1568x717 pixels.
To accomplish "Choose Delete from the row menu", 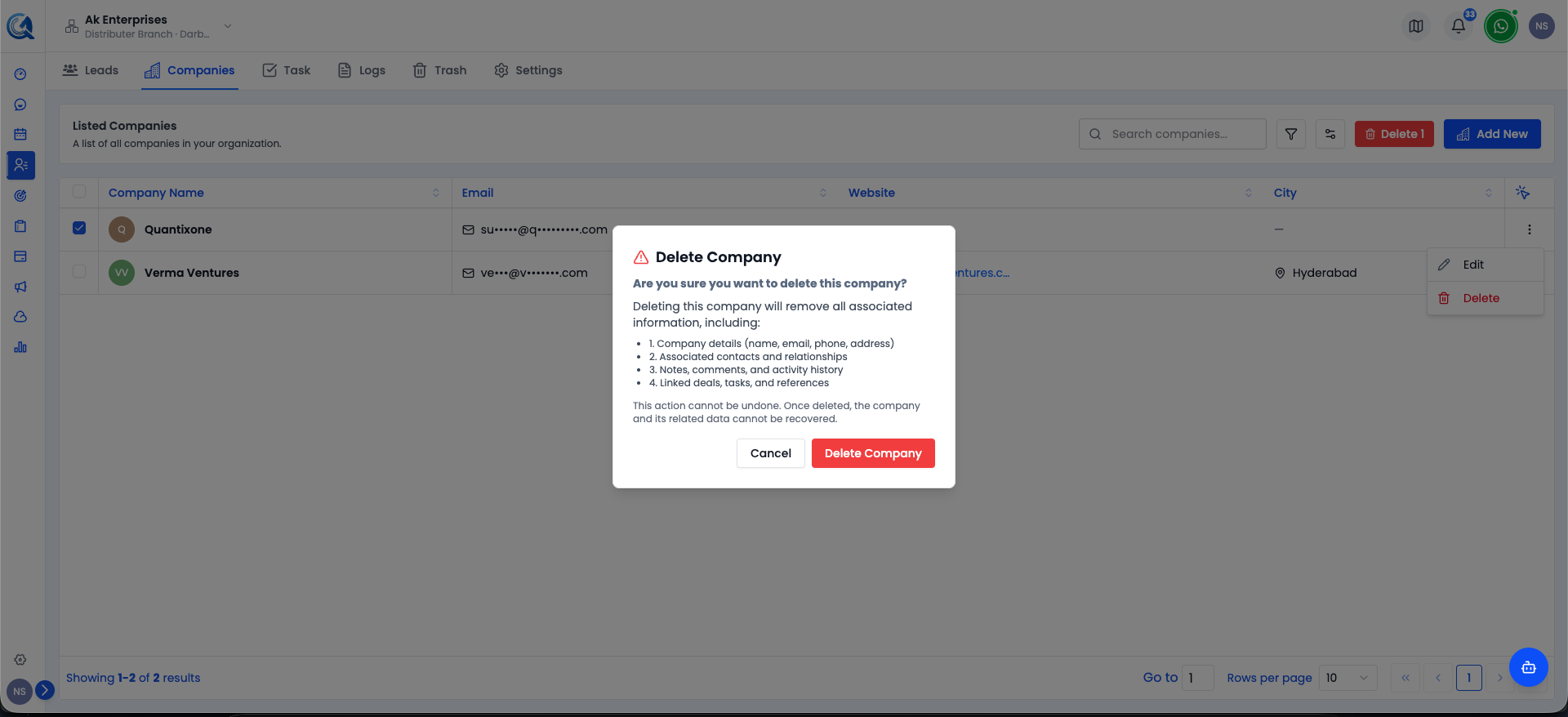I will coord(1486,298).
